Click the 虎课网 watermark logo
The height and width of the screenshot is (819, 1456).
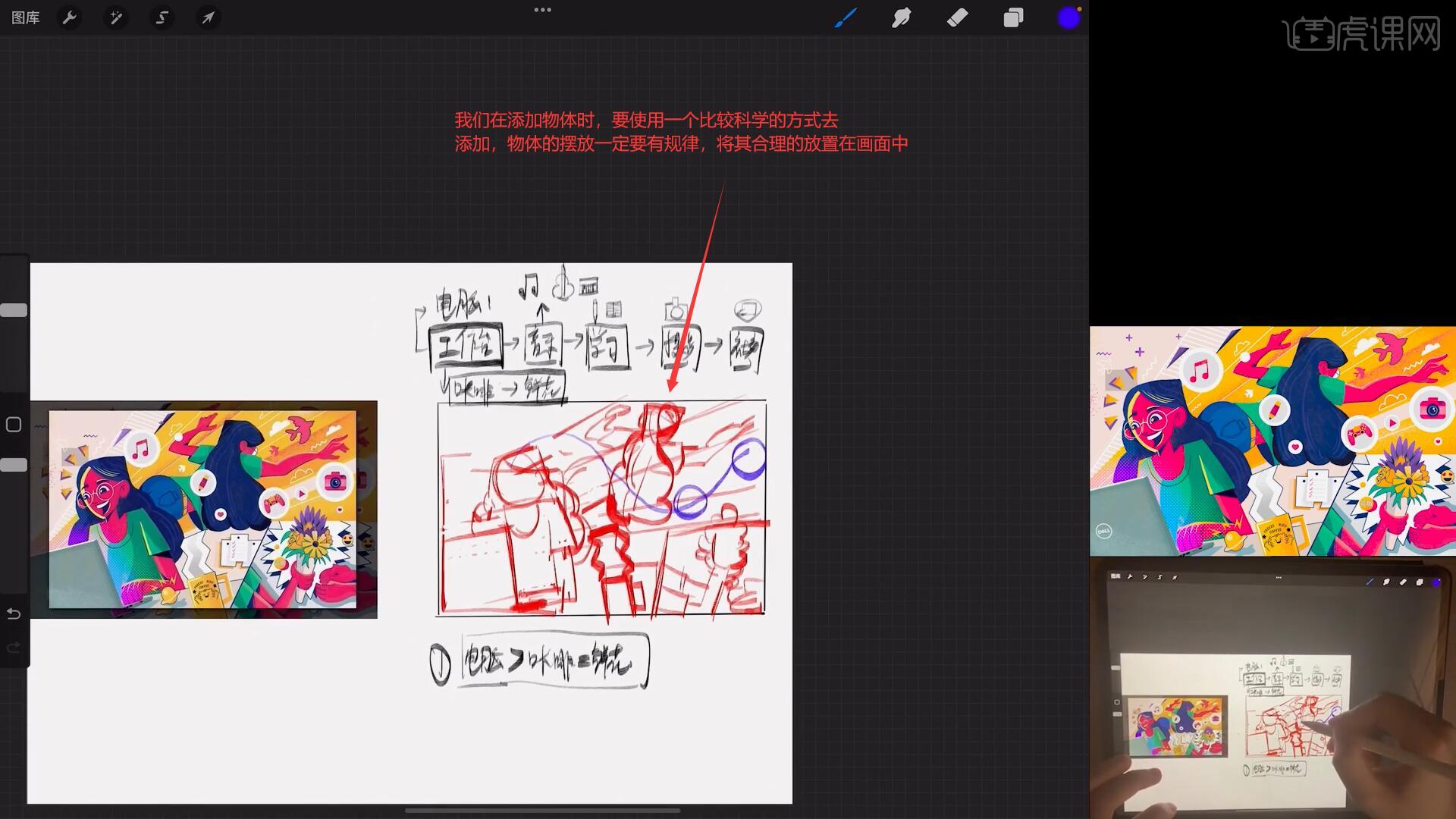click(x=1361, y=34)
